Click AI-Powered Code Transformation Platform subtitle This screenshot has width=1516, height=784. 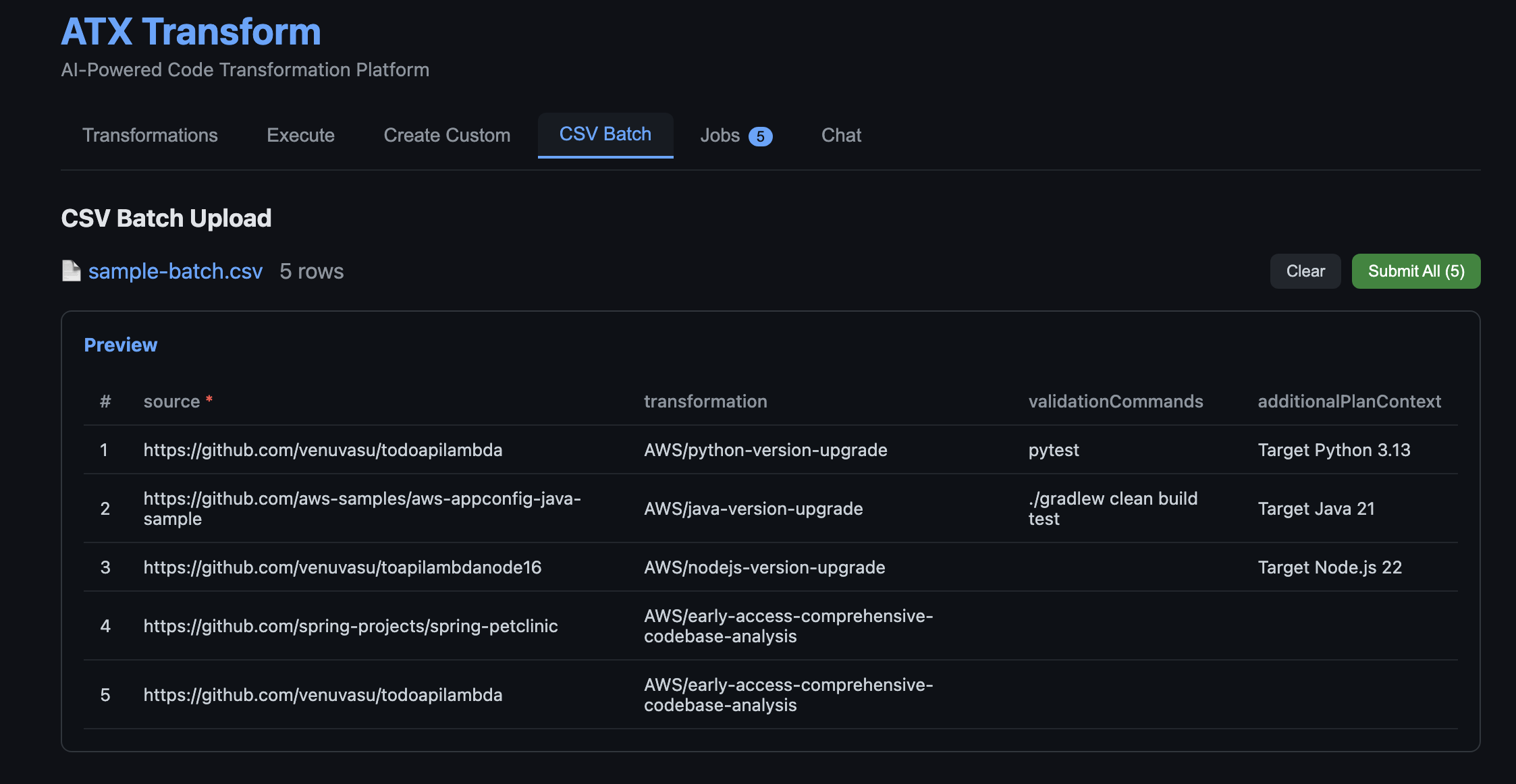click(245, 70)
